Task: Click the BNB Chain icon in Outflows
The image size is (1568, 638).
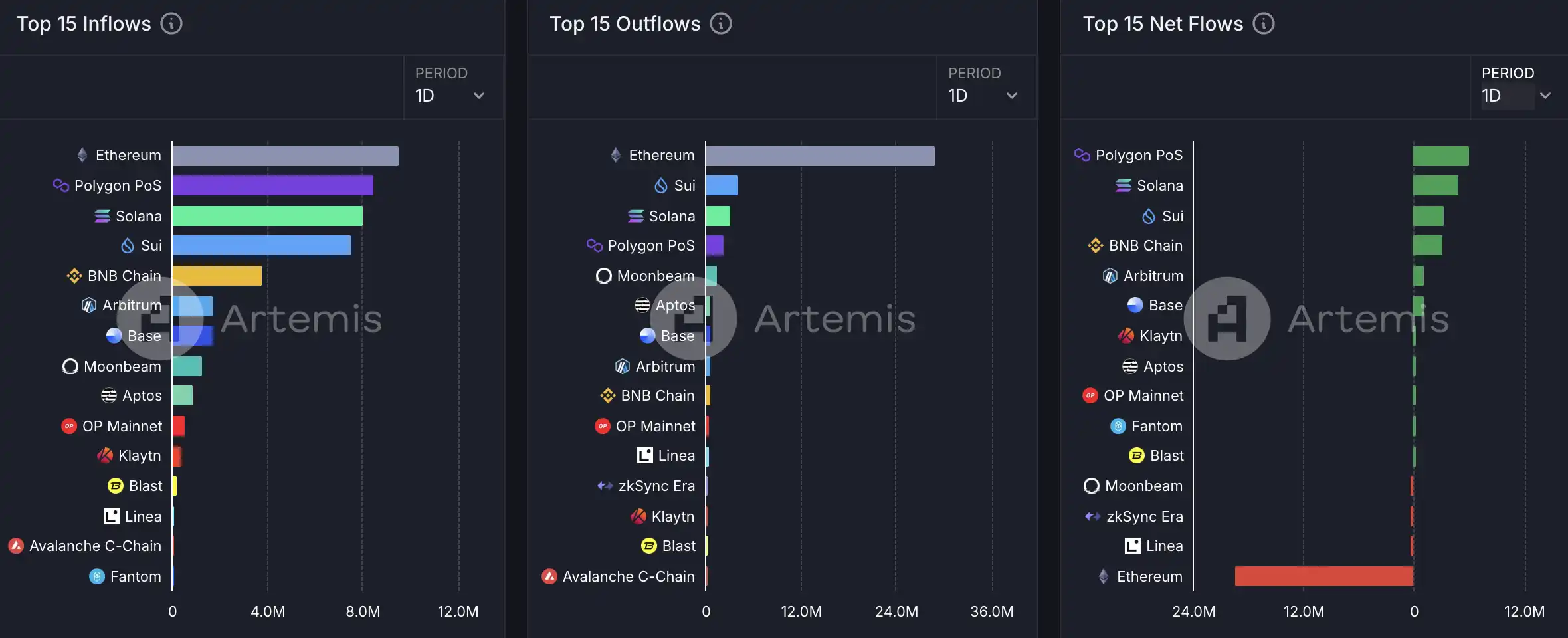Action: click(607, 395)
